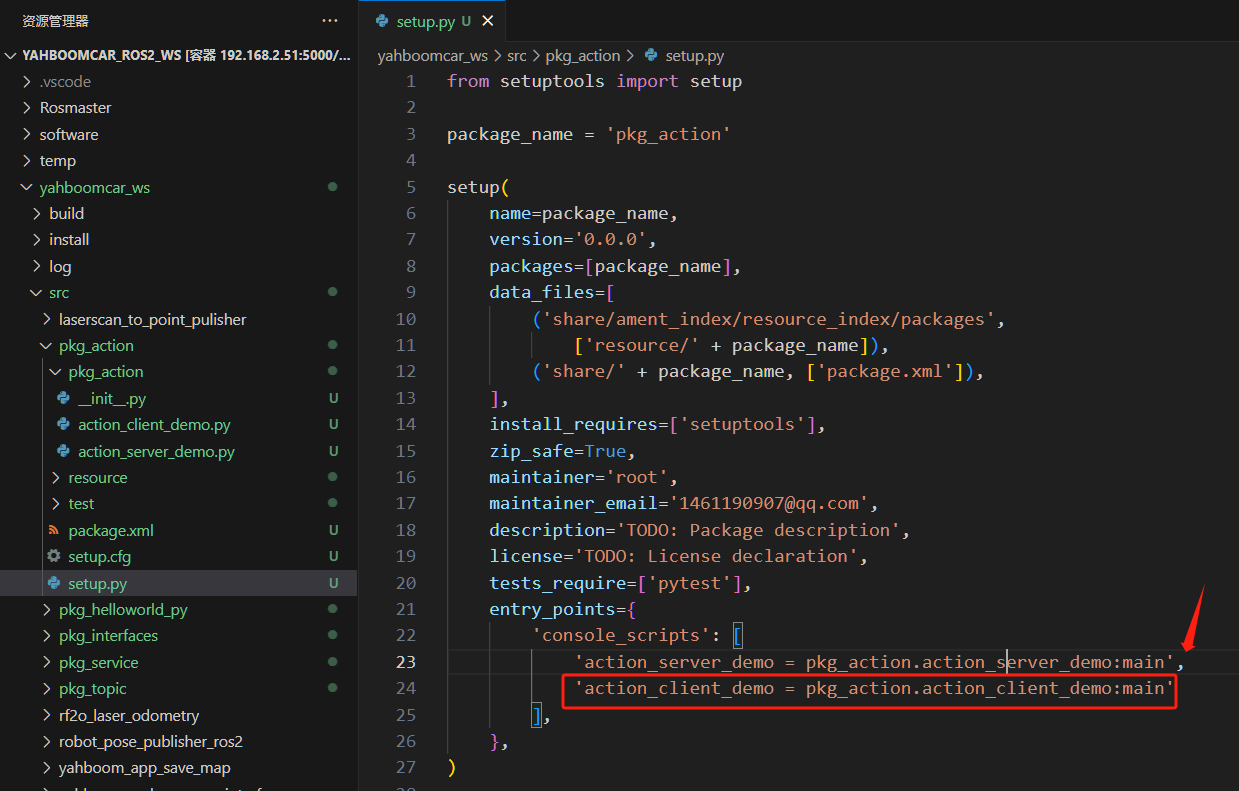Viewport: 1239px width, 791px height.
Task: Click the Python icon beside action_client_demo.py
Action: (63, 425)
